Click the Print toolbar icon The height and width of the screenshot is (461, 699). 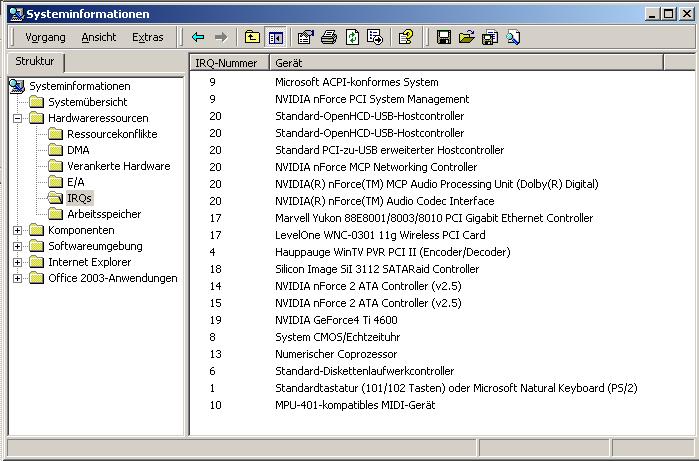pyautogui.click(x=329, y=37)
